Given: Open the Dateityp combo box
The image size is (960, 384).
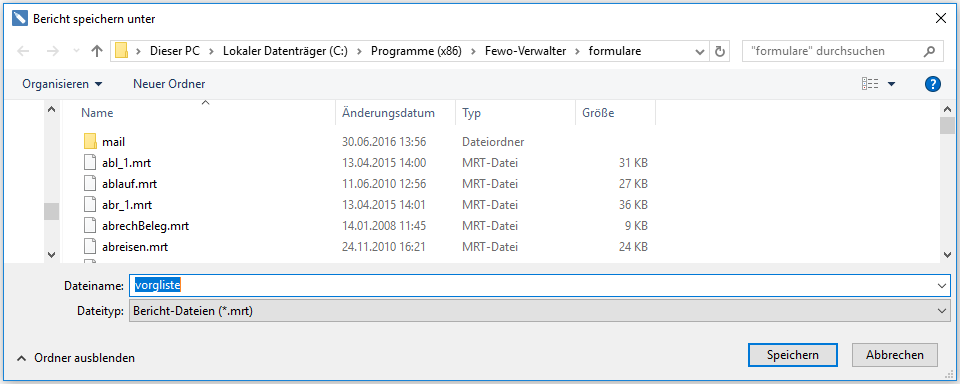Looking at the screenshot, I should pyautogui.click(x=539, y=311).
